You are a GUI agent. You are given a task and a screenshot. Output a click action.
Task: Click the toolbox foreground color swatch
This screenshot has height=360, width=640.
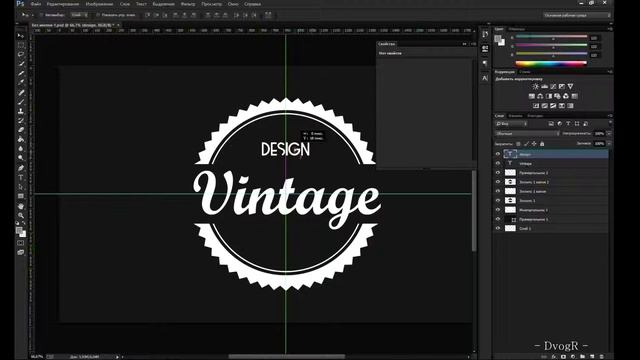[x=19, y=231]
